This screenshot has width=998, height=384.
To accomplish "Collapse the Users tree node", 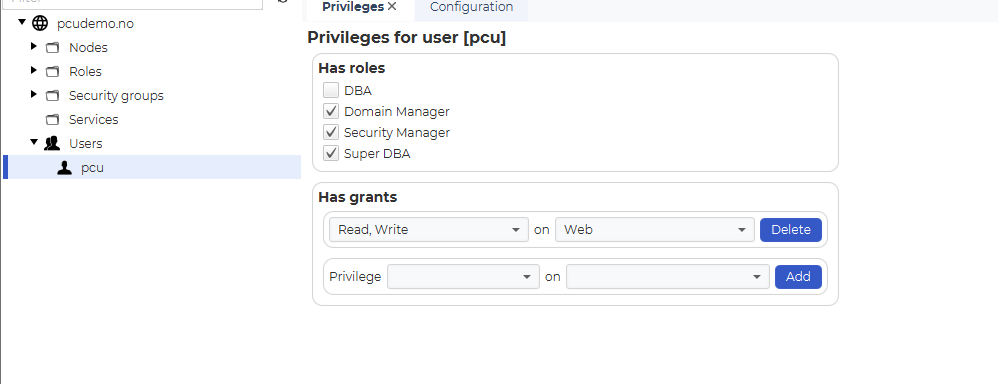I will (34, 142).
